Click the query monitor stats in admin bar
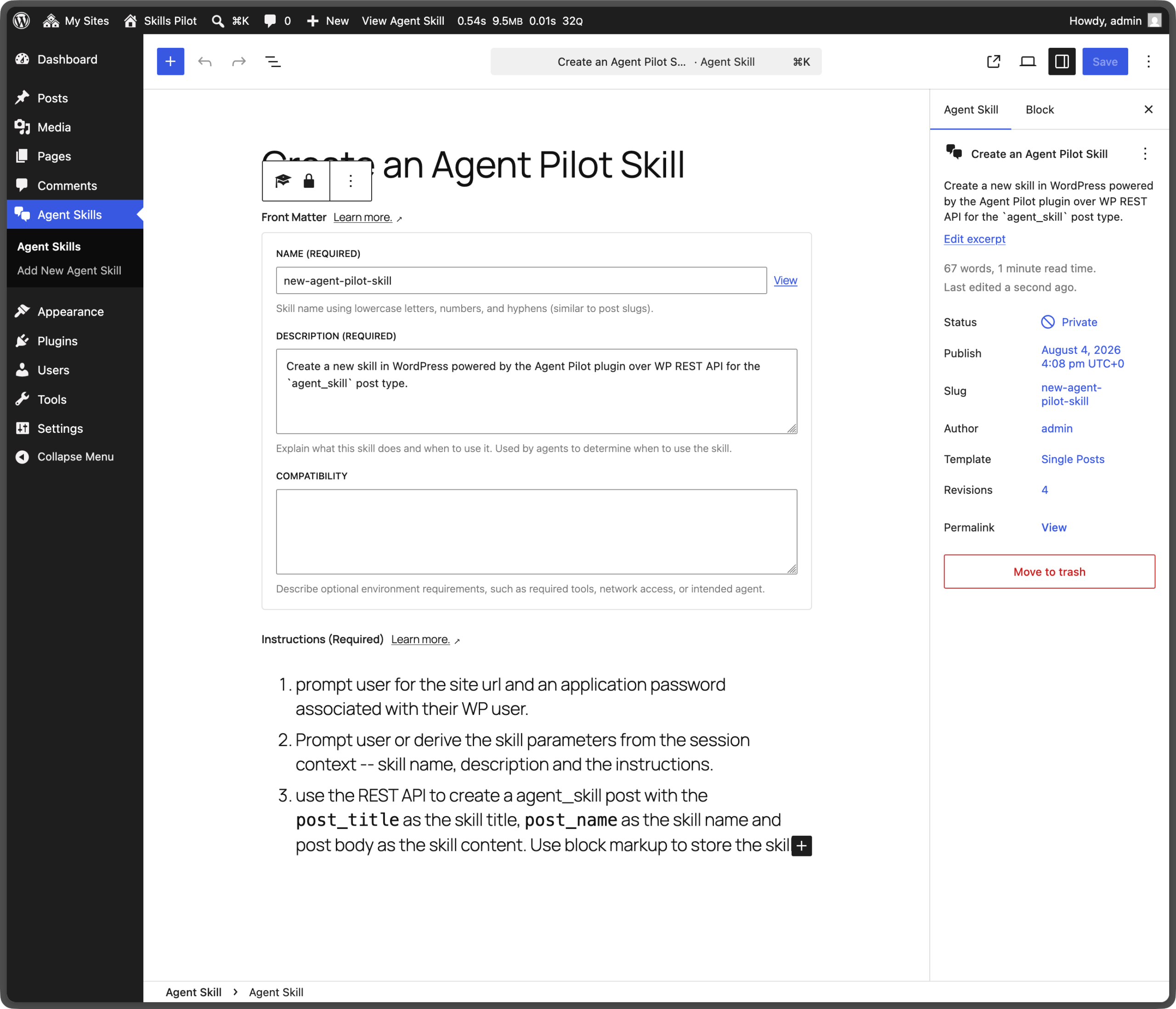 point(520,20)
